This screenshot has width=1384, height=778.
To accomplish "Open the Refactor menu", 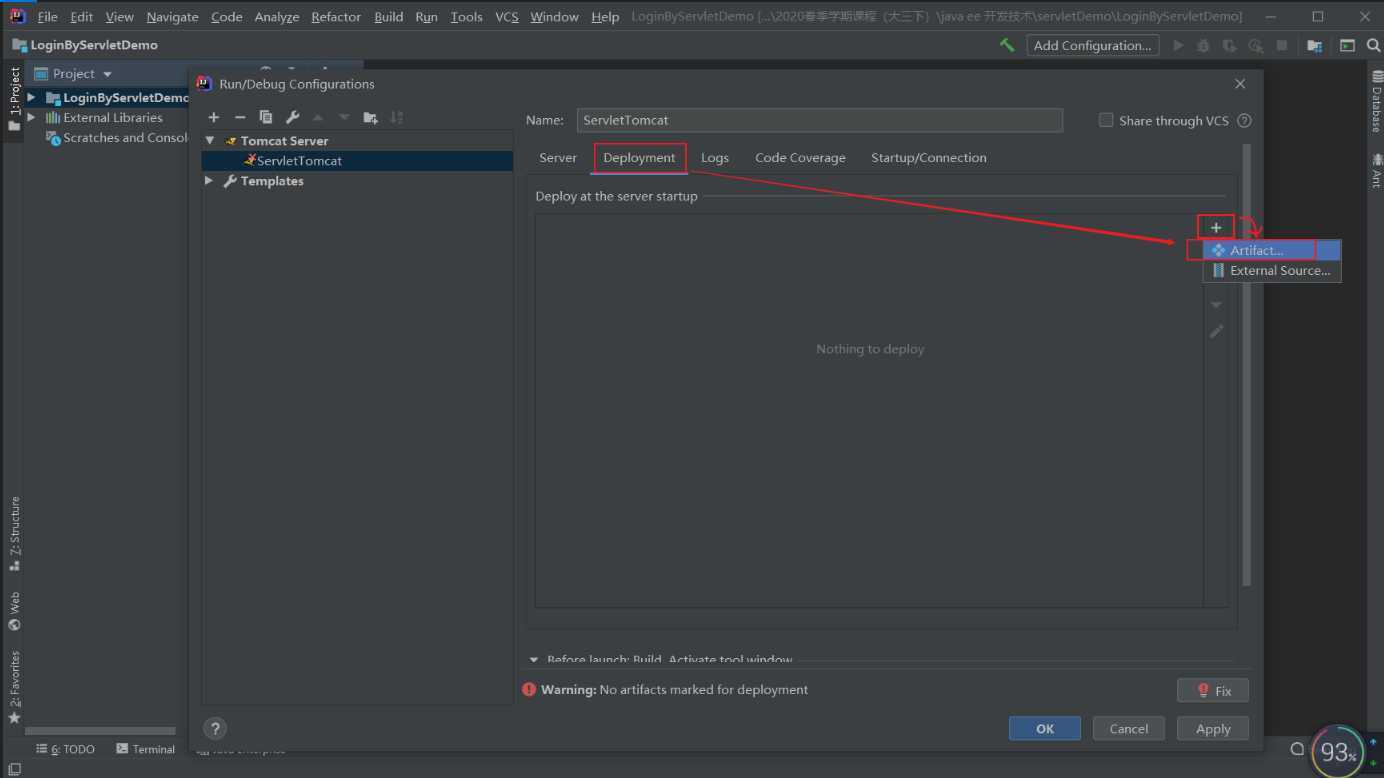I will point(336,17).
